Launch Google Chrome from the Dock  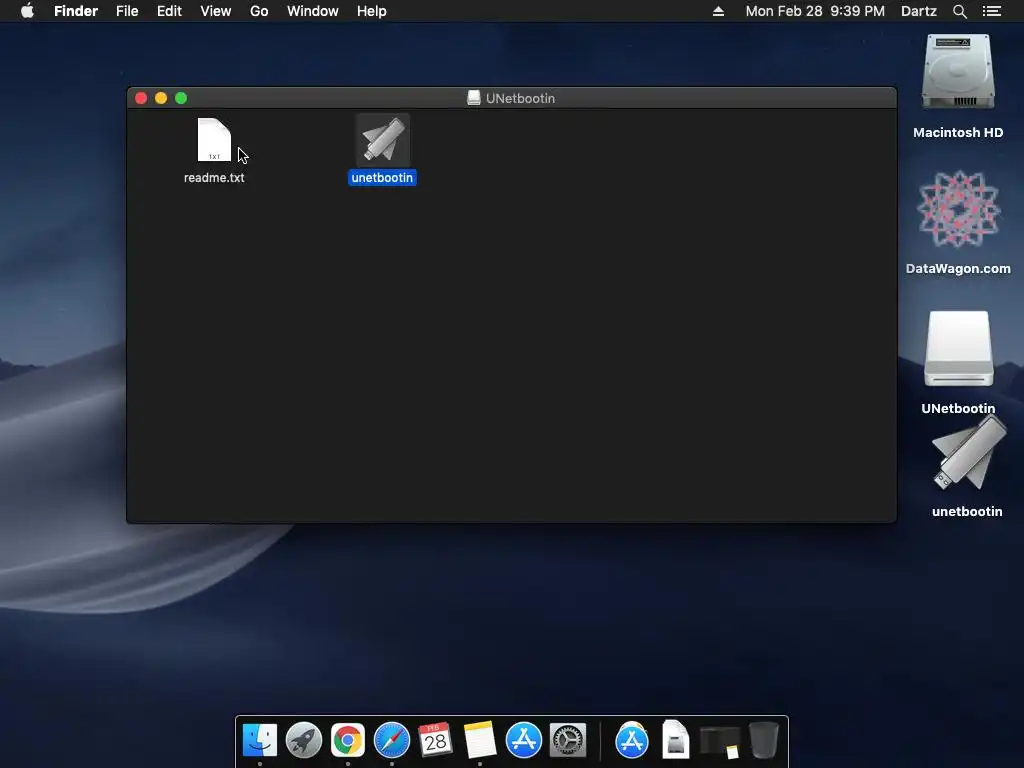[x=347, y=741]
